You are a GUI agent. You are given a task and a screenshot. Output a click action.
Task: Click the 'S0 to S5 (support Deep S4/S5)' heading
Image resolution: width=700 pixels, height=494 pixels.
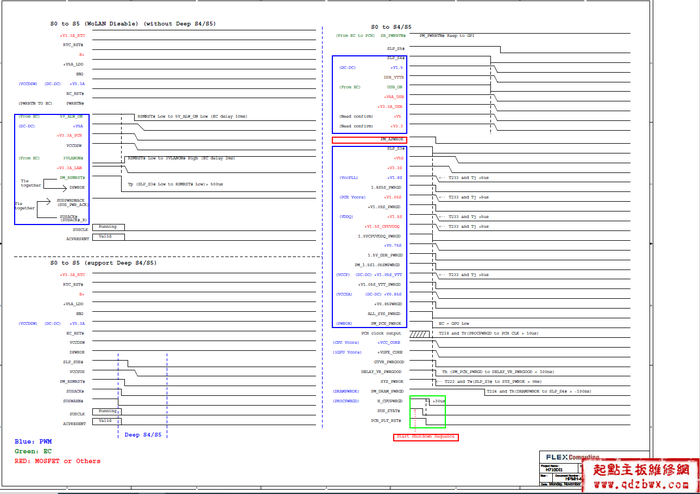(x=103, y=263)
